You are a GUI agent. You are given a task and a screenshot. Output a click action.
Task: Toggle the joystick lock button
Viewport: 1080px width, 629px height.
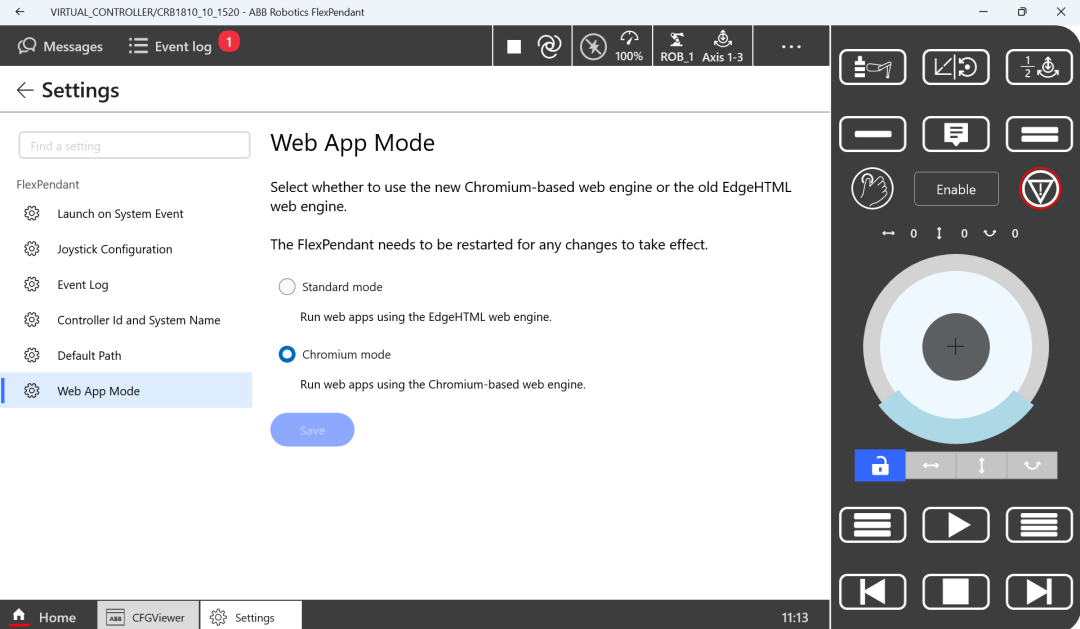(880, 466)
